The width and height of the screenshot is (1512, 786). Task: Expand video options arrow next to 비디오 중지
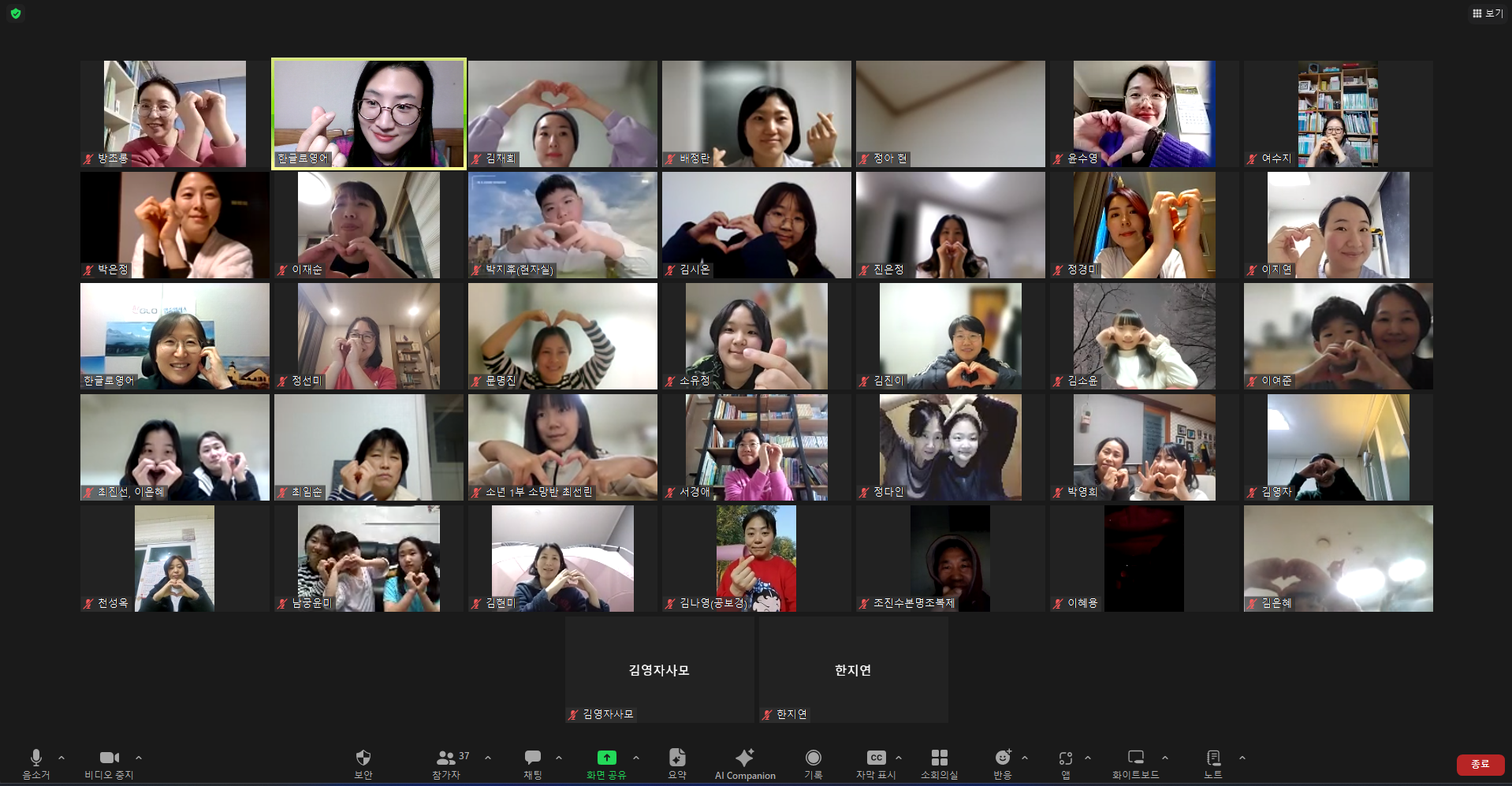tap(139, 758)
